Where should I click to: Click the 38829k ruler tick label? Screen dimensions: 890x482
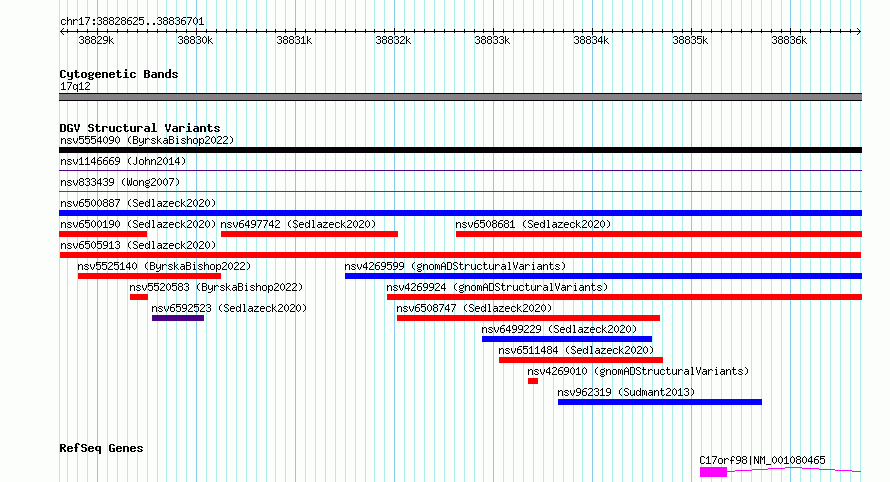tap(96, 40)
